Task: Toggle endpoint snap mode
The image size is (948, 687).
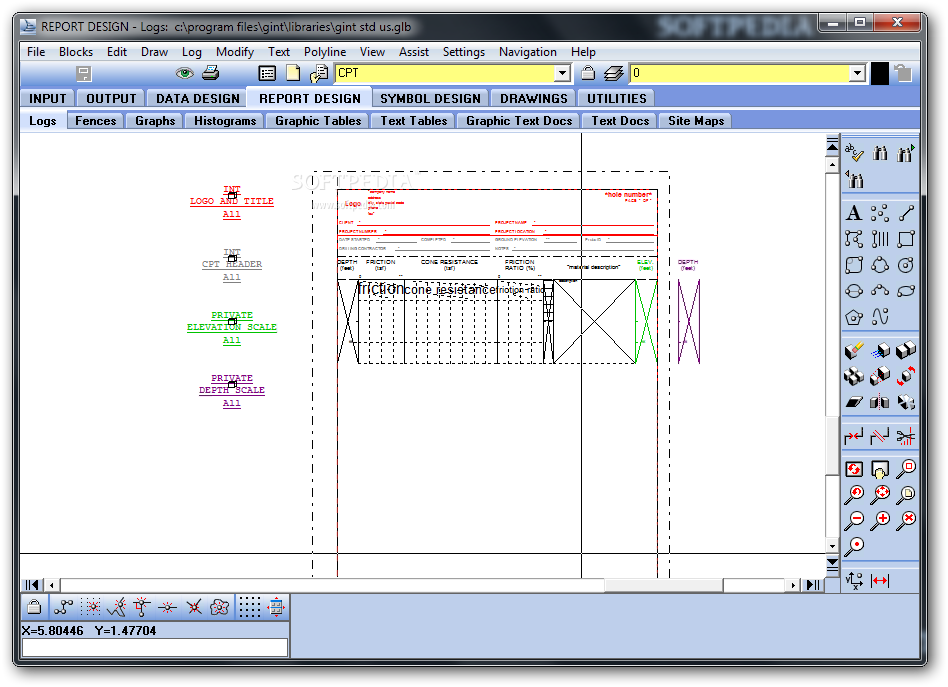Action: [63, 607]
